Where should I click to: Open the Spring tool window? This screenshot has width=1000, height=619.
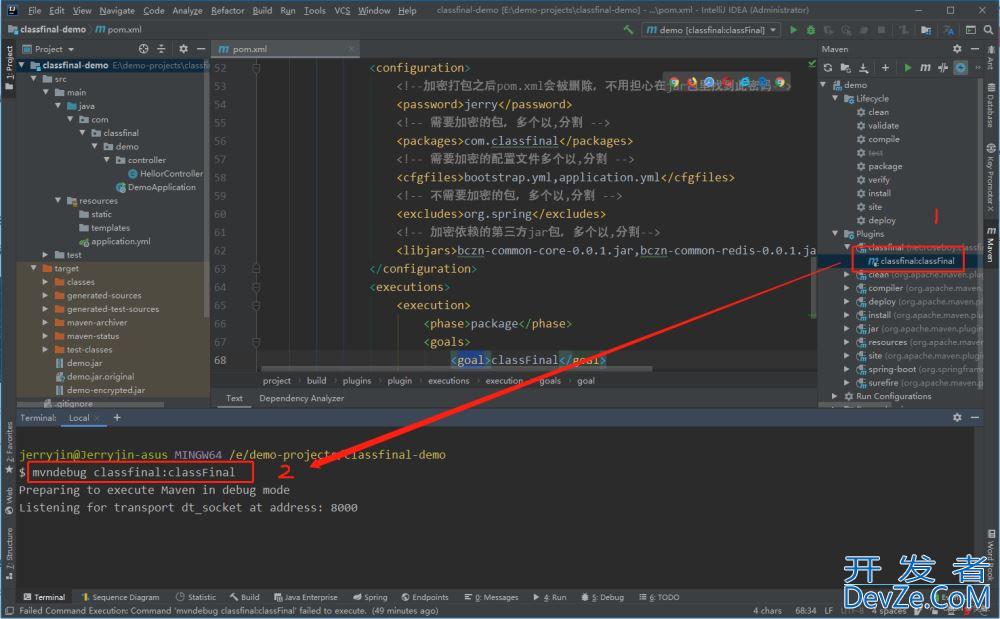(370, 597)
